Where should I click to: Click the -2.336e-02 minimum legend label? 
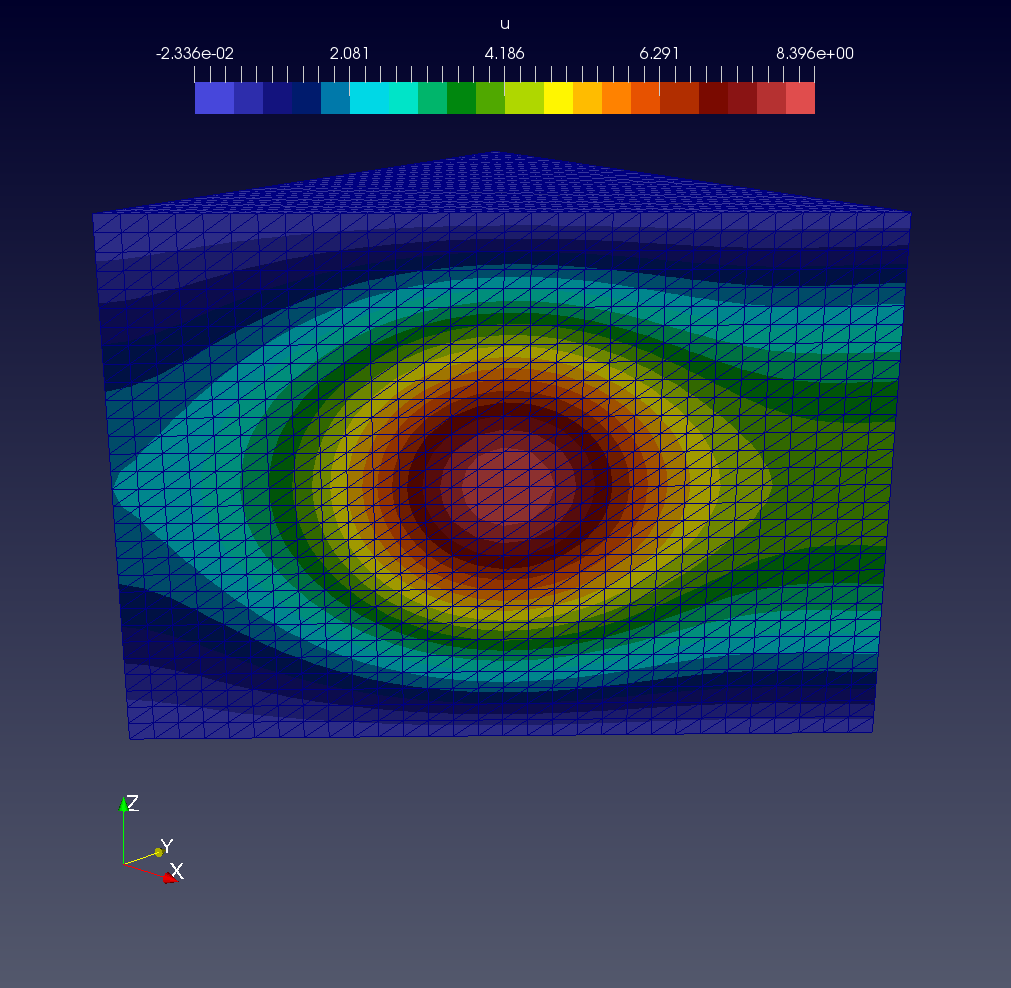tap(195, 54)
